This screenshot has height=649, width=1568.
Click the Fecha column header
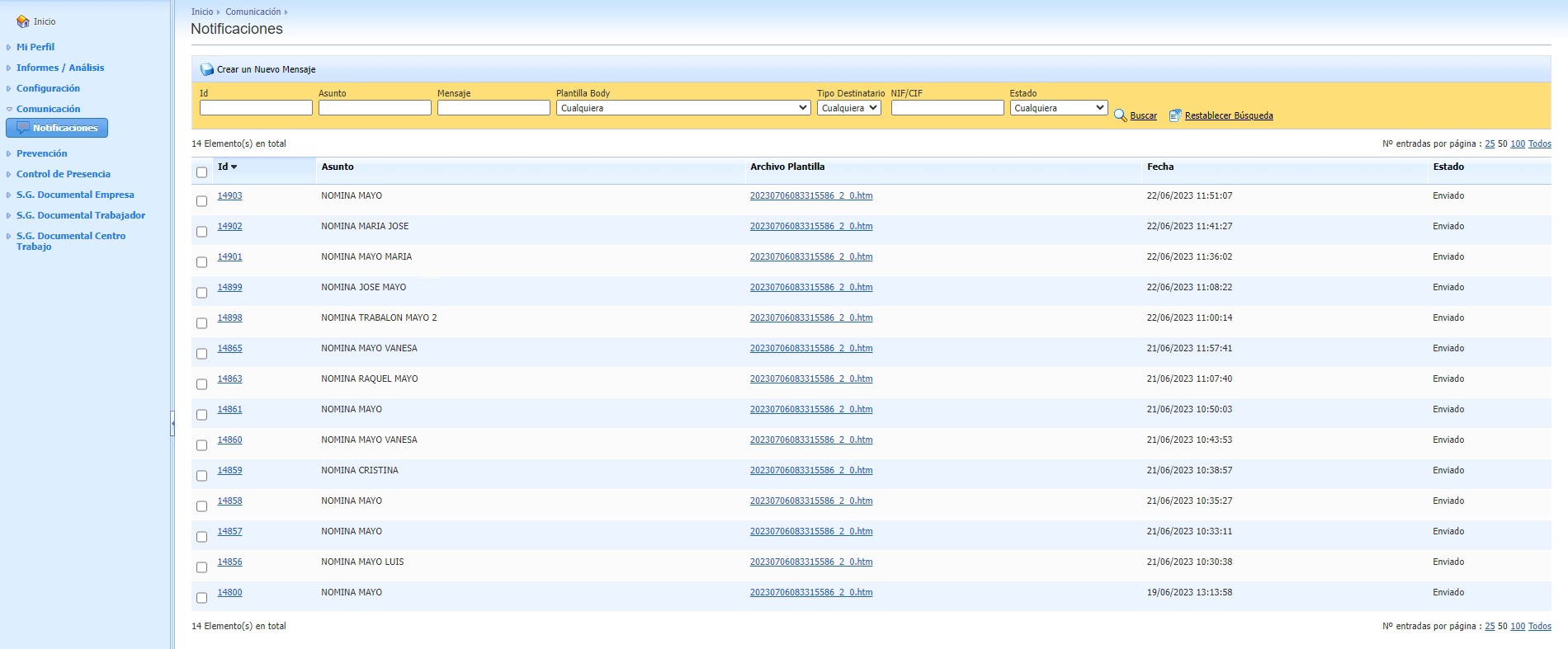pyautogui.click(x=1160, y=167)
